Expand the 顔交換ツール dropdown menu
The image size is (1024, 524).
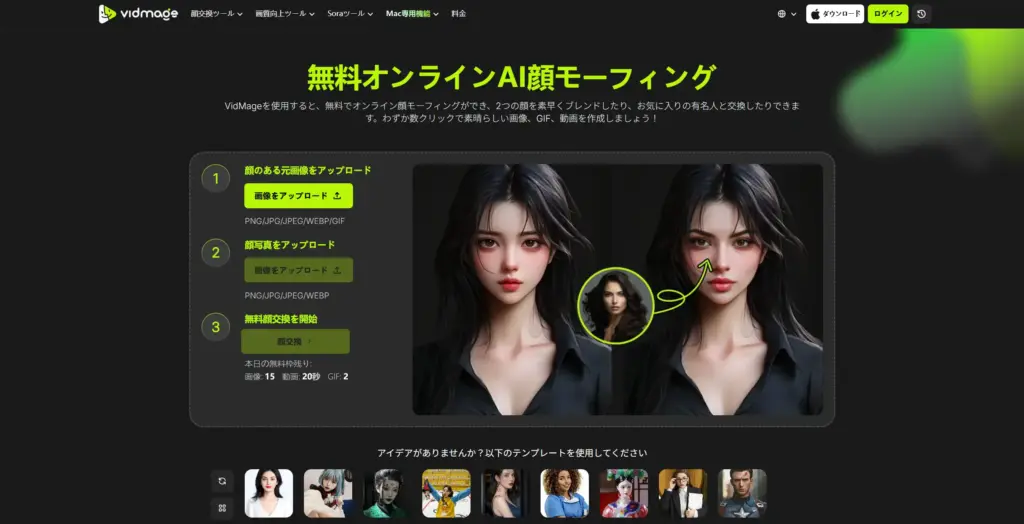tap(216, 14)
